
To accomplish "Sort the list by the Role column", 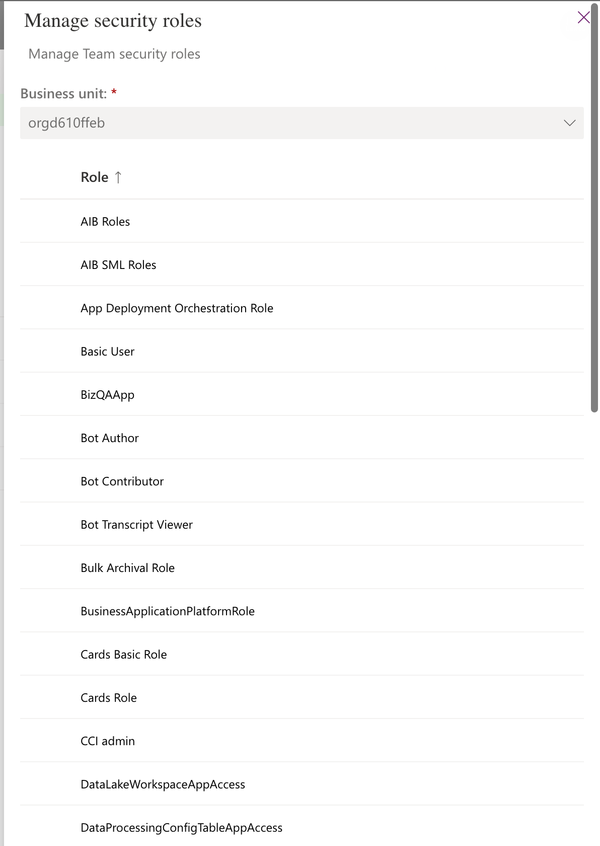I will 93,177.
